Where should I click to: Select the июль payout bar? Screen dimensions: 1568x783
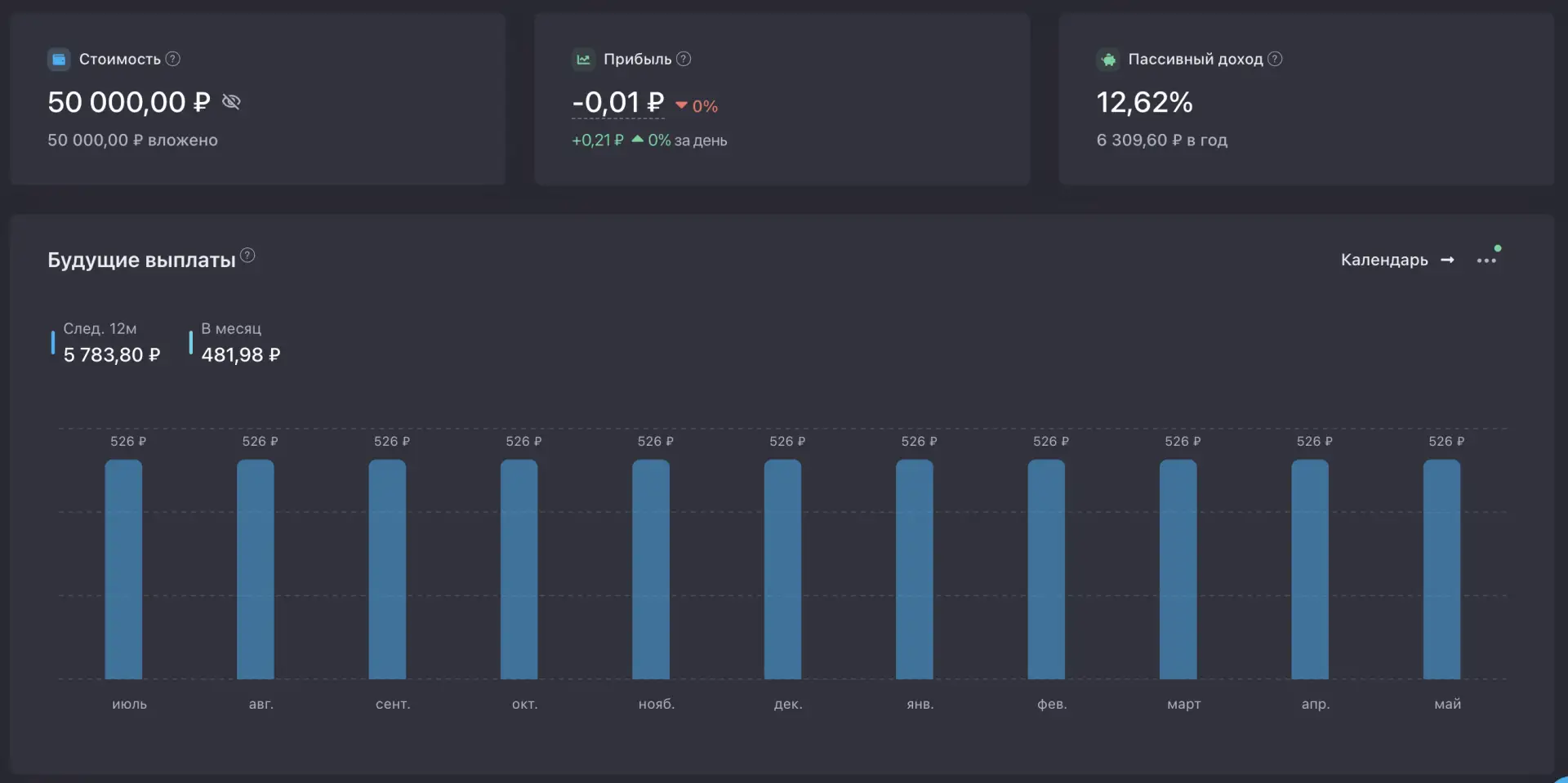(x=123, y=569)
